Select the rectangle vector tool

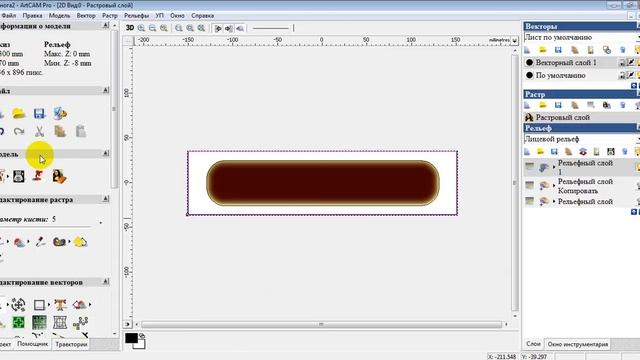pyautogui.click(x=39, y=304)
